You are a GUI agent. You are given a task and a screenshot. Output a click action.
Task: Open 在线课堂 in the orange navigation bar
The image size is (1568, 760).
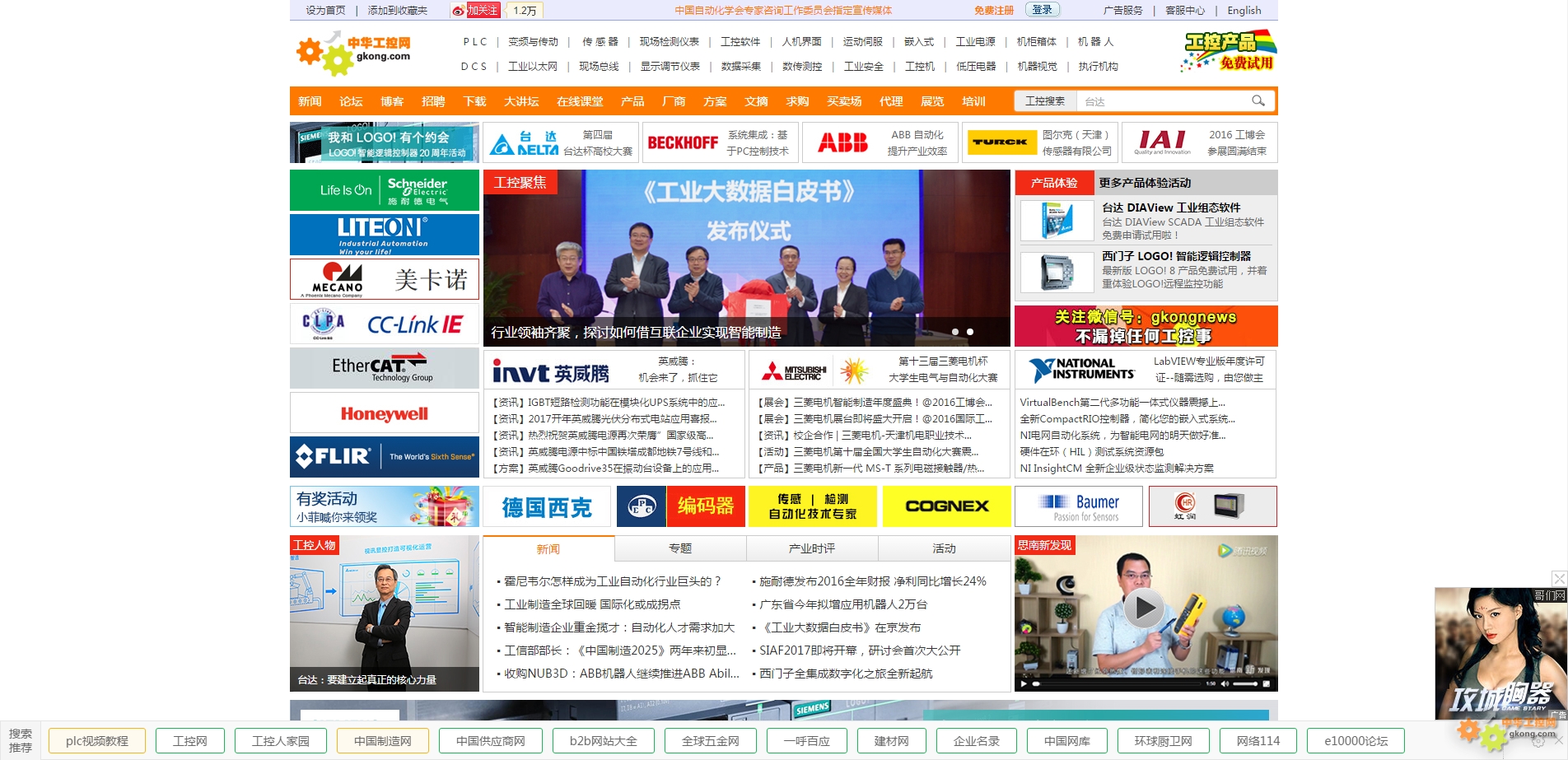pyautogui.click(x=580, y=101)
